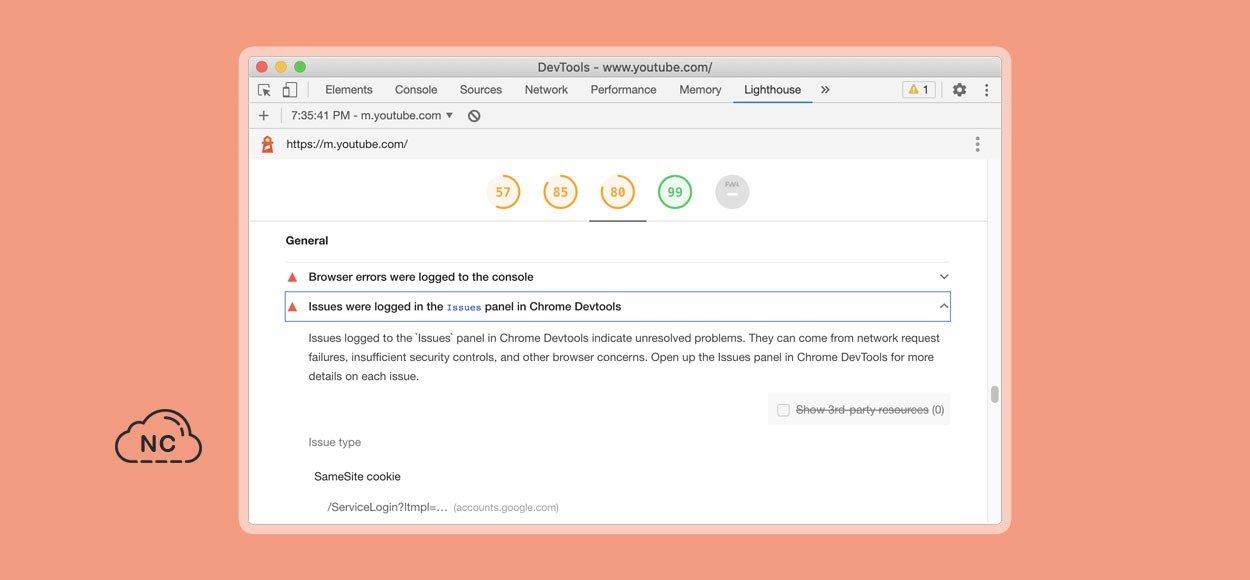Select the Best Practices score gauge 80
The width and height of the screenshot is (1250, 580).
(617, 192)
